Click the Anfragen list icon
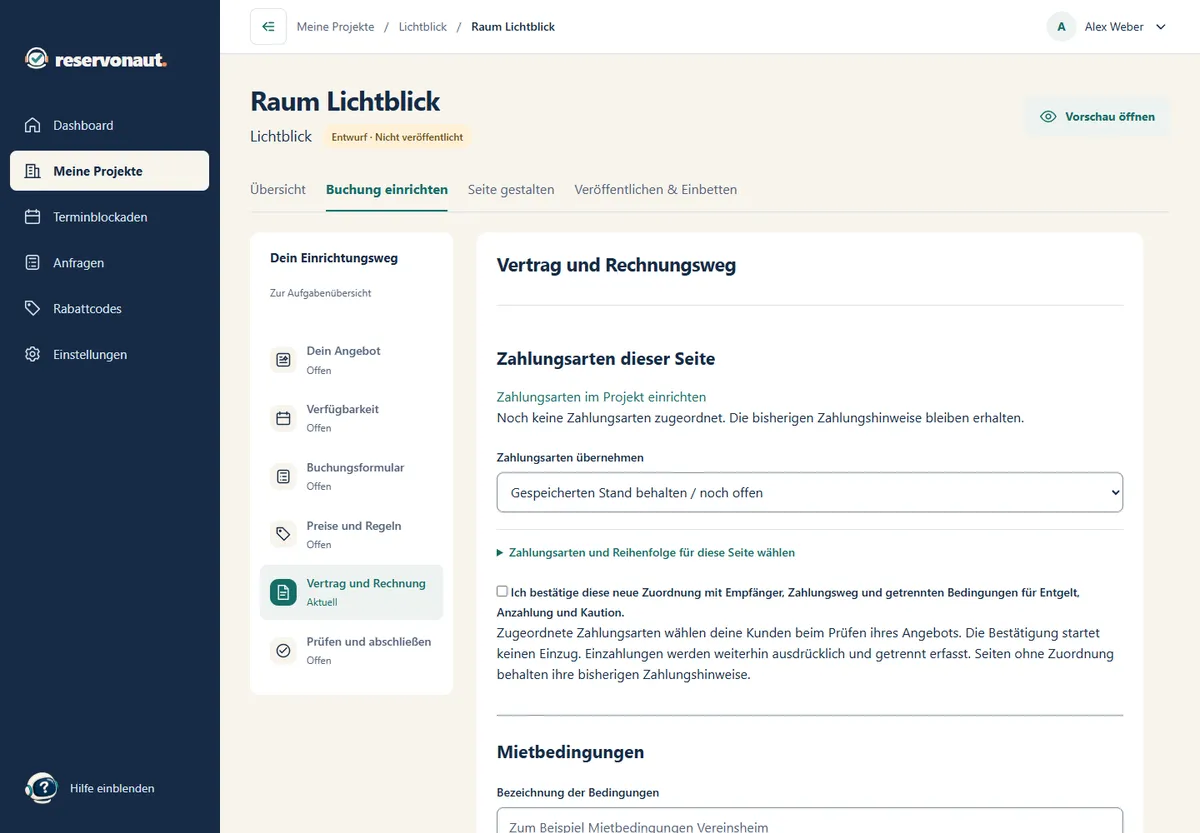The height and width of the screenshot is (833, 1200). pos(33,263)
